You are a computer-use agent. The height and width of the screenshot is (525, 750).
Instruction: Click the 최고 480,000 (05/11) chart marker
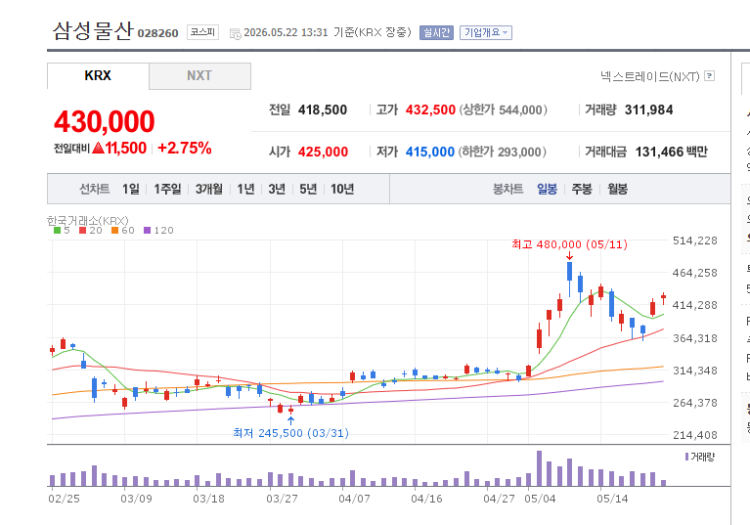(x=569, y=245)
